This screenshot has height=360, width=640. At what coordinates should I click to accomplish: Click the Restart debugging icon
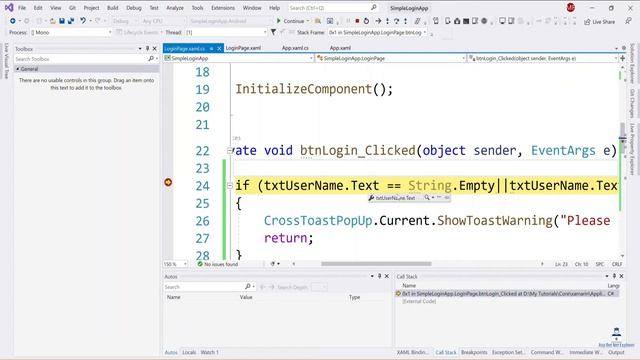[x=366, y=21]
